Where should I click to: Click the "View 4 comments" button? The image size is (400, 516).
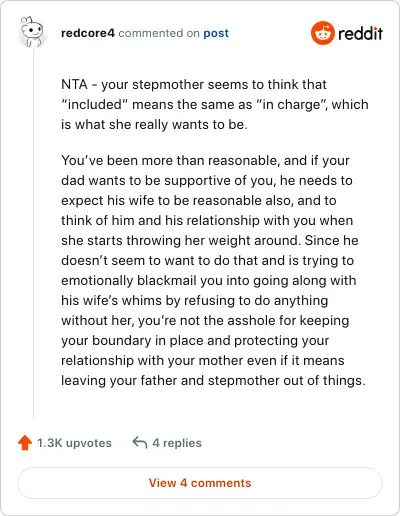pos(200,483)
